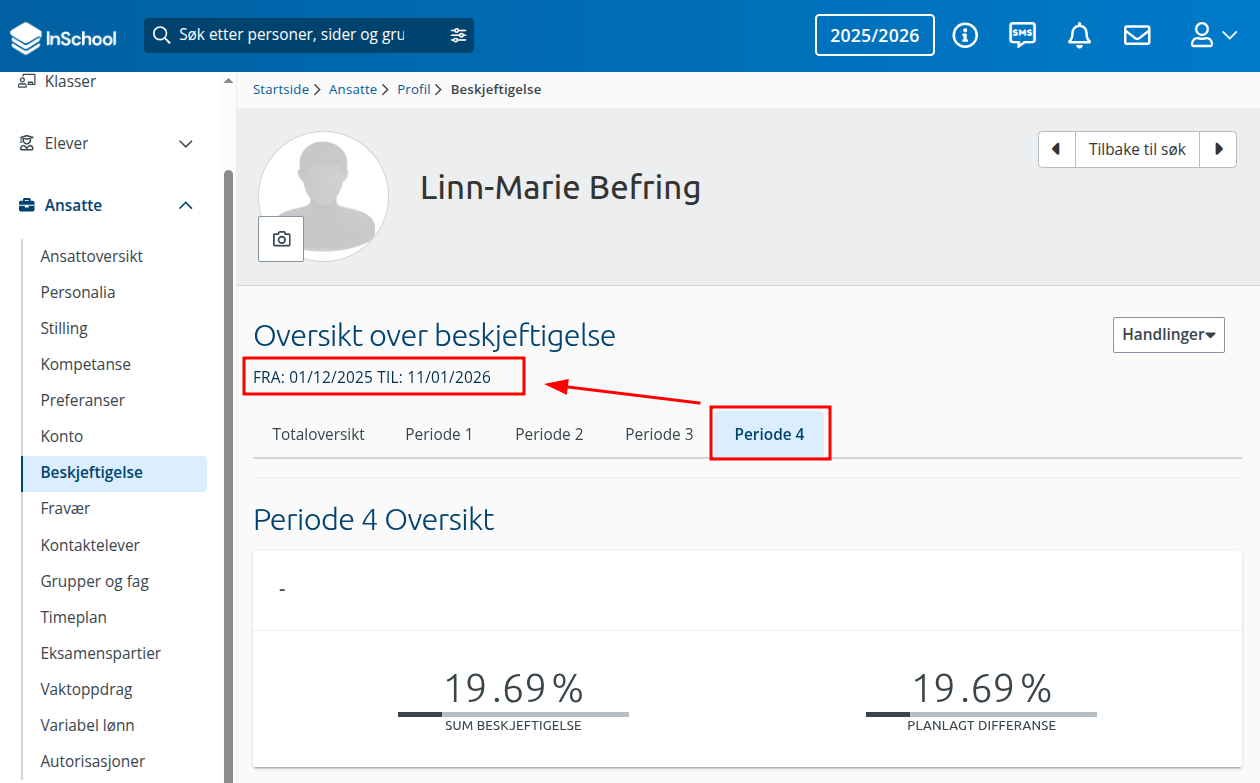Open Klasser in sidebar
The image size is (1260, 783).
pos(70,81)
